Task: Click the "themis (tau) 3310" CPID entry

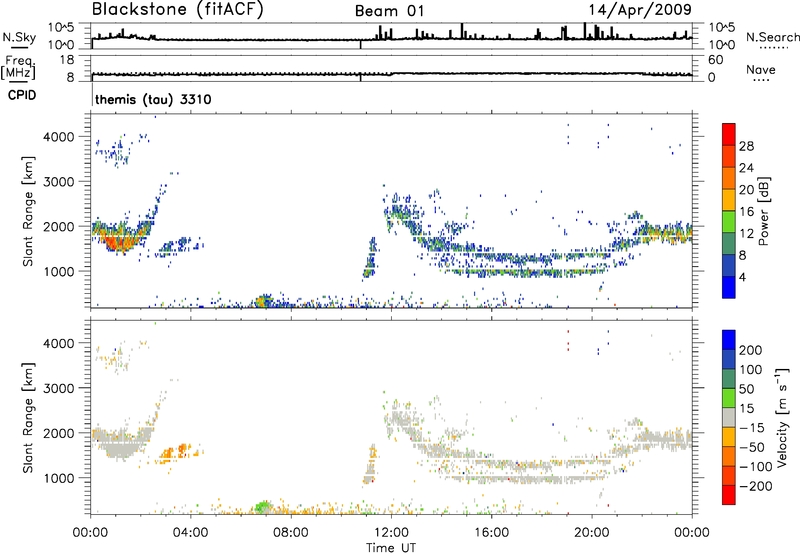Action: 153,99
